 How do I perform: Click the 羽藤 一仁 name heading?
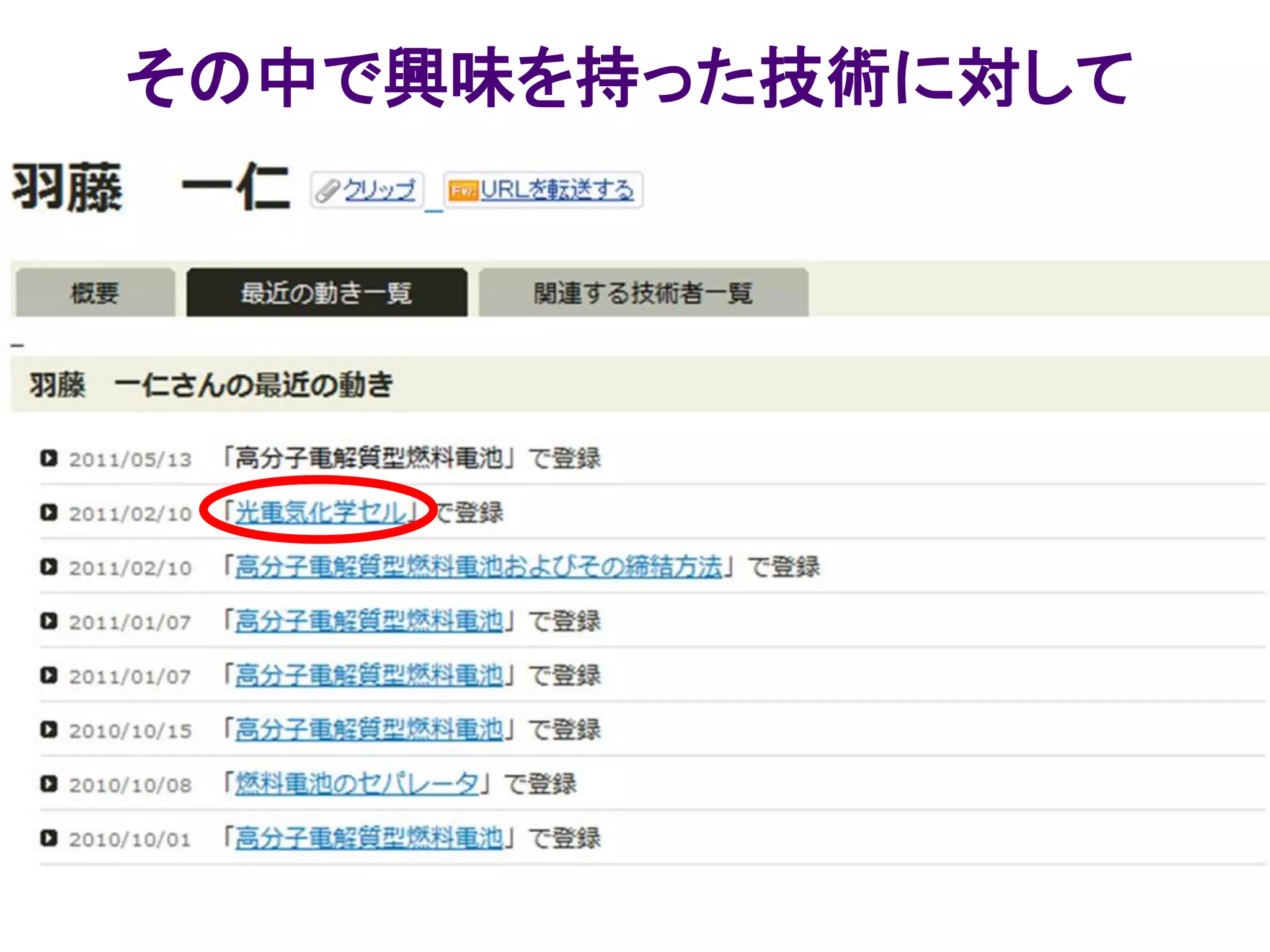[x=151, y=187]
